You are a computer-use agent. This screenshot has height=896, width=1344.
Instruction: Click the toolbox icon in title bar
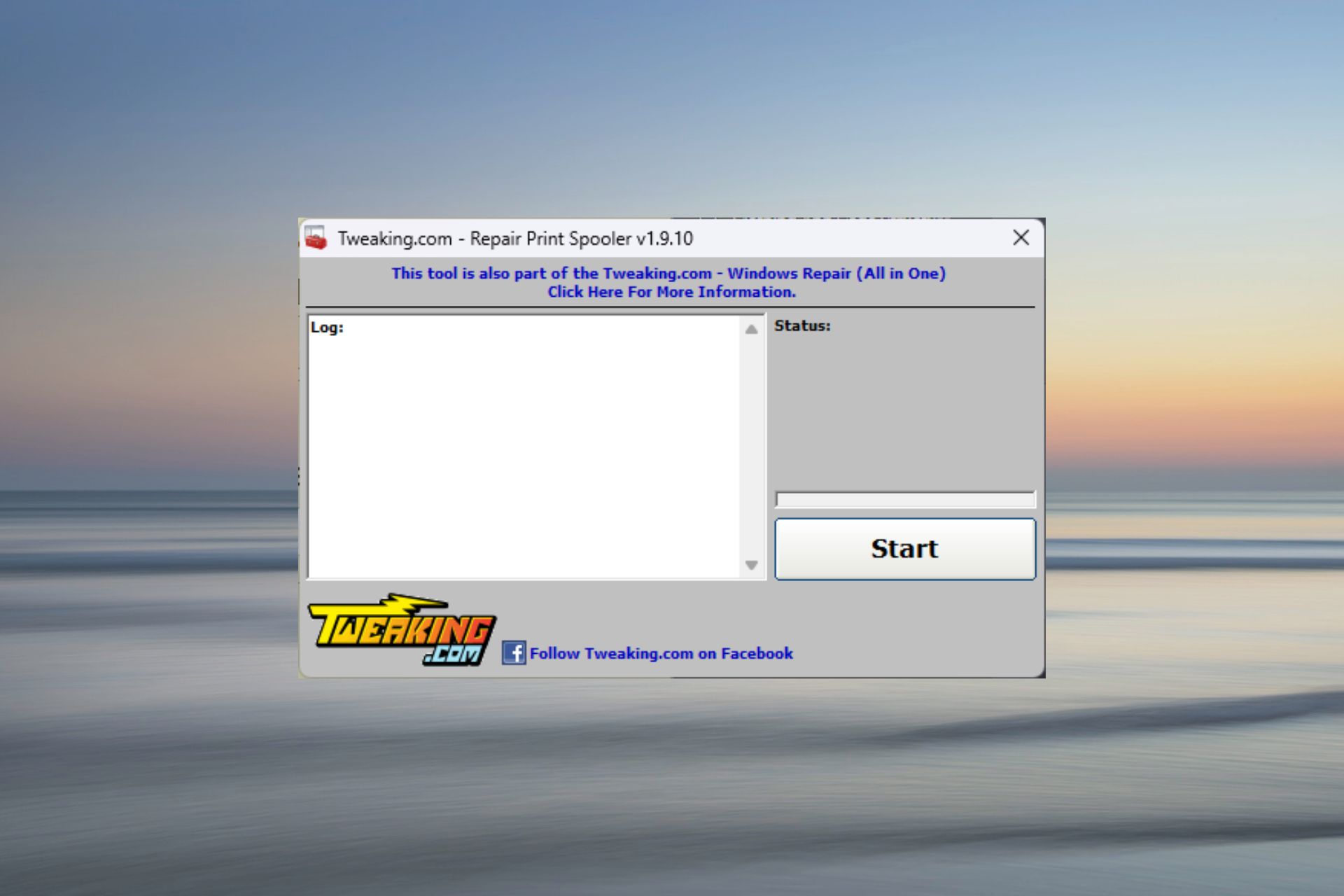[316, 238]
